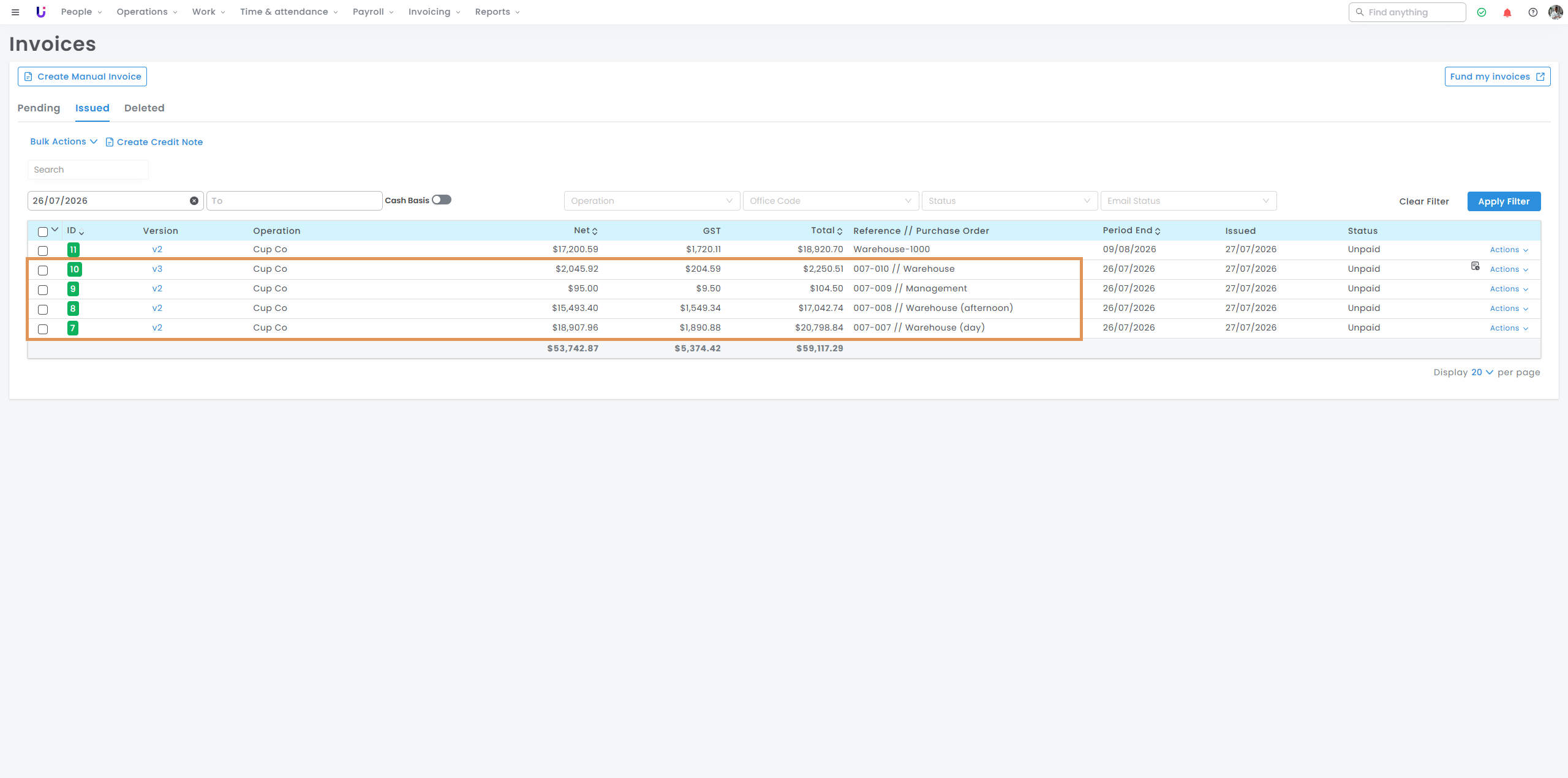Open the Status filter dropdown
Screen dimensions: 1568x778
[x=1009, y=201]
